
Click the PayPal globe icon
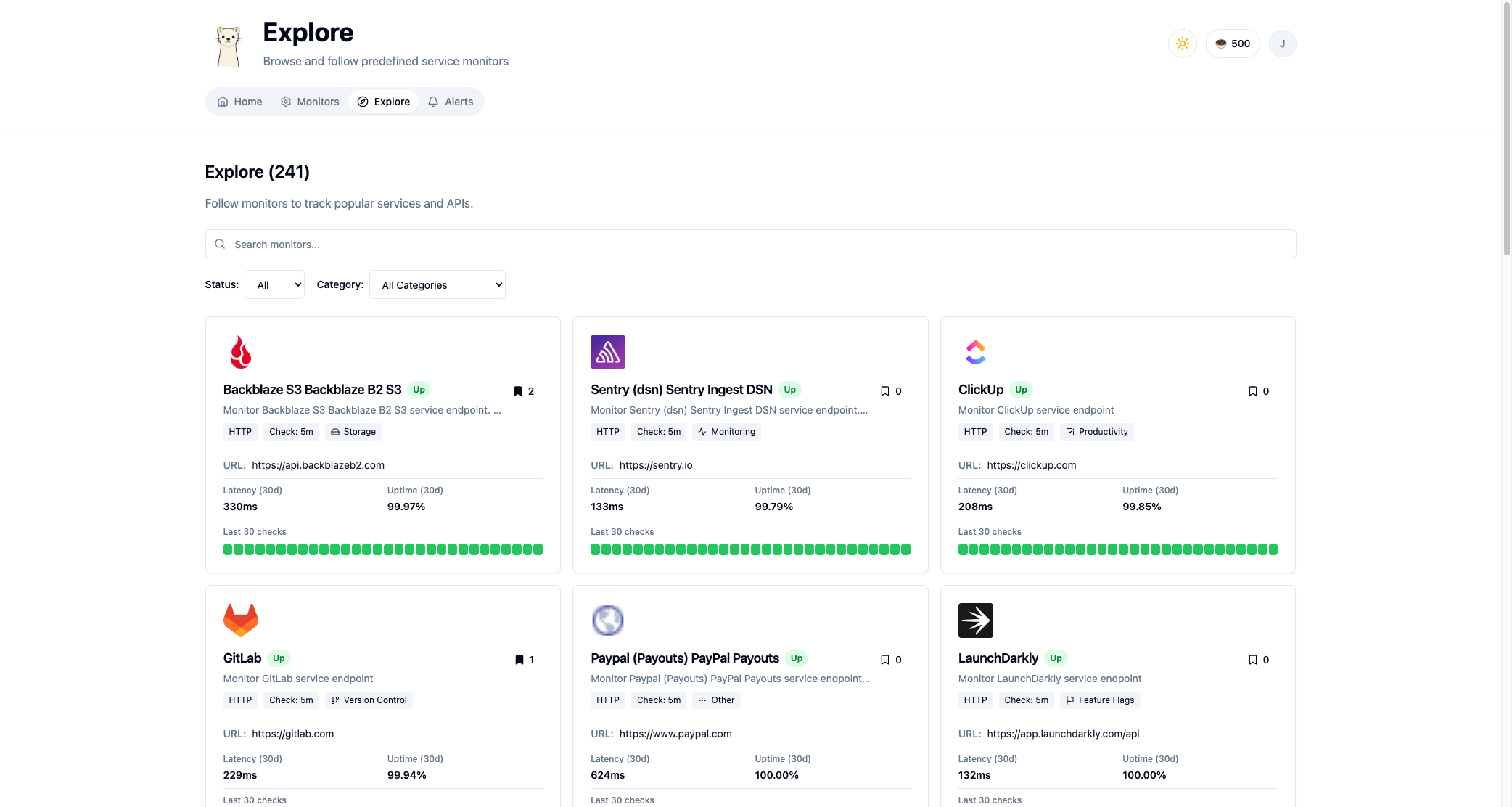pos(608,620)
